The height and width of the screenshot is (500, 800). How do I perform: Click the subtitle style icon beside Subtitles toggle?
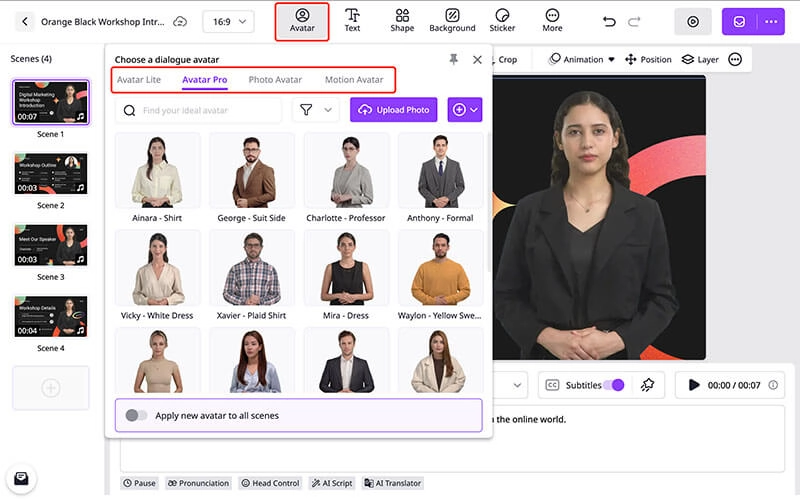[x=647, y=385]
